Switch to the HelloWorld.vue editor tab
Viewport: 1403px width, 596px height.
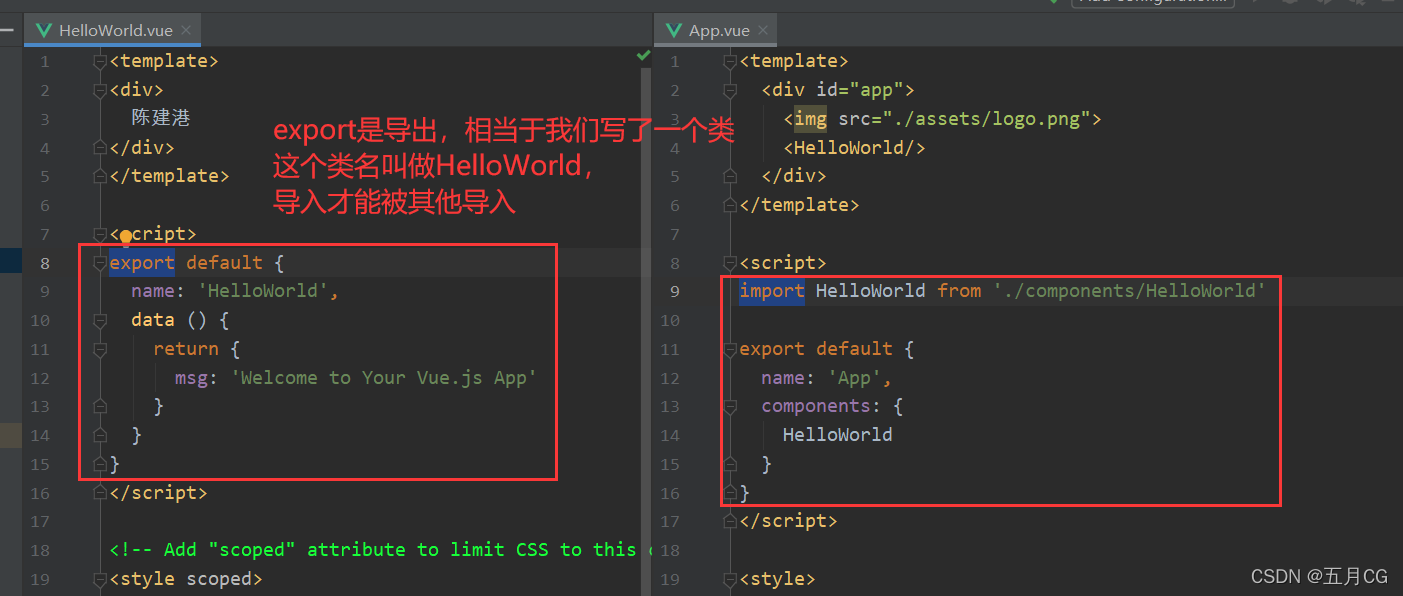113,30
